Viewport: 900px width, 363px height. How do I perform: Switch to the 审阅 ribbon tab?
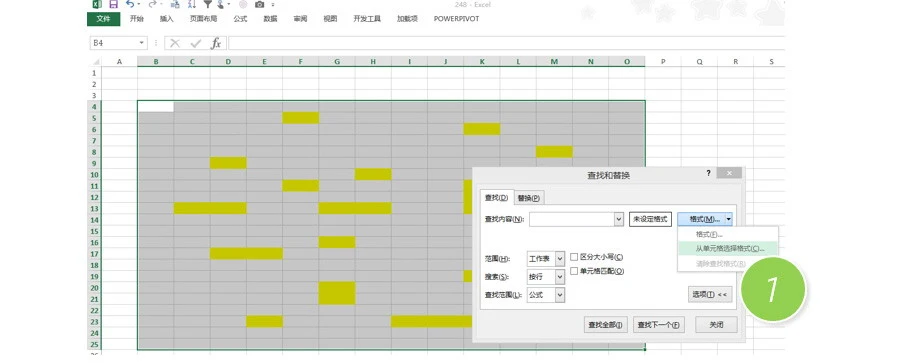[300, 19]
